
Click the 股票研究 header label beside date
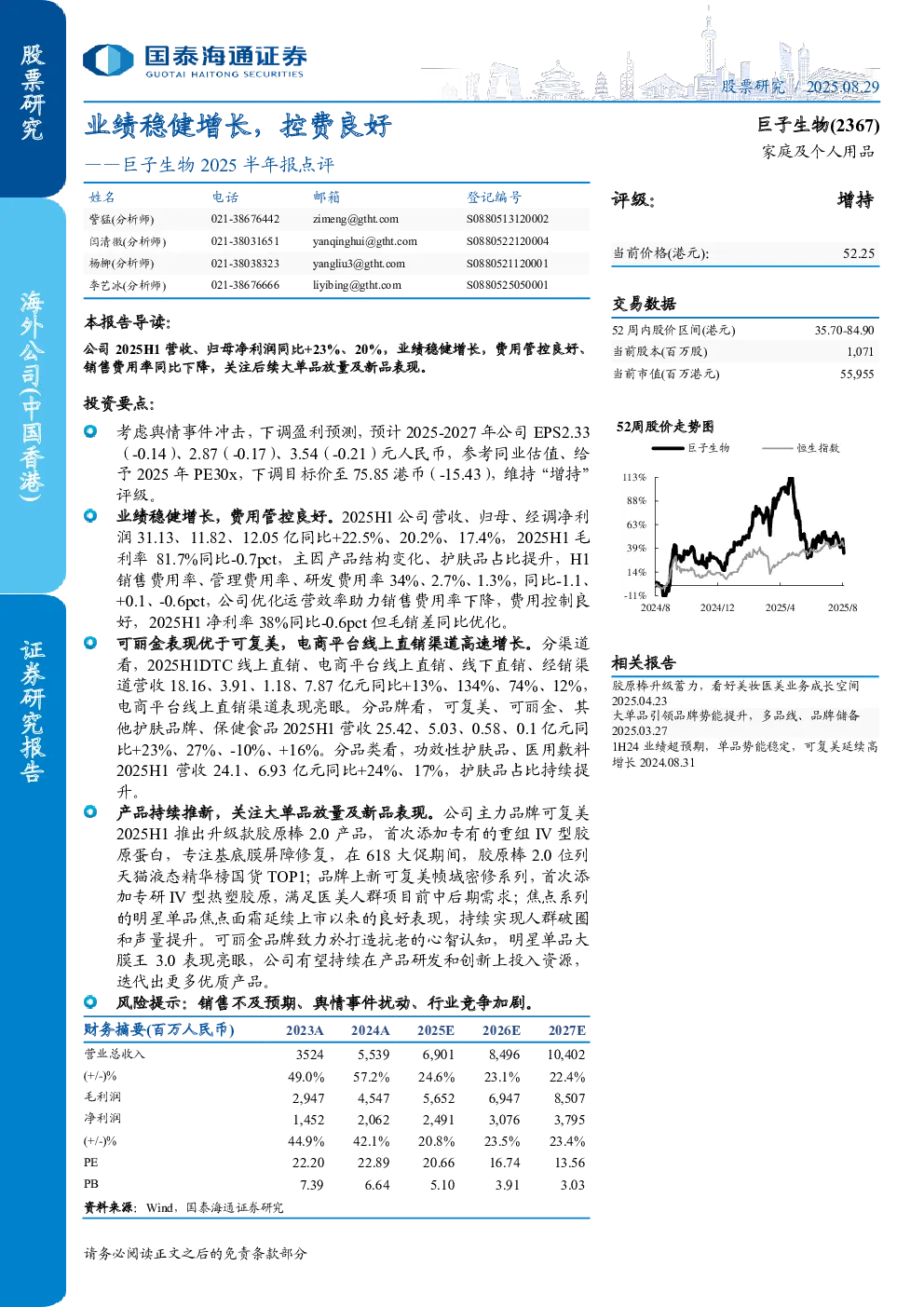(x=753, y=87)
